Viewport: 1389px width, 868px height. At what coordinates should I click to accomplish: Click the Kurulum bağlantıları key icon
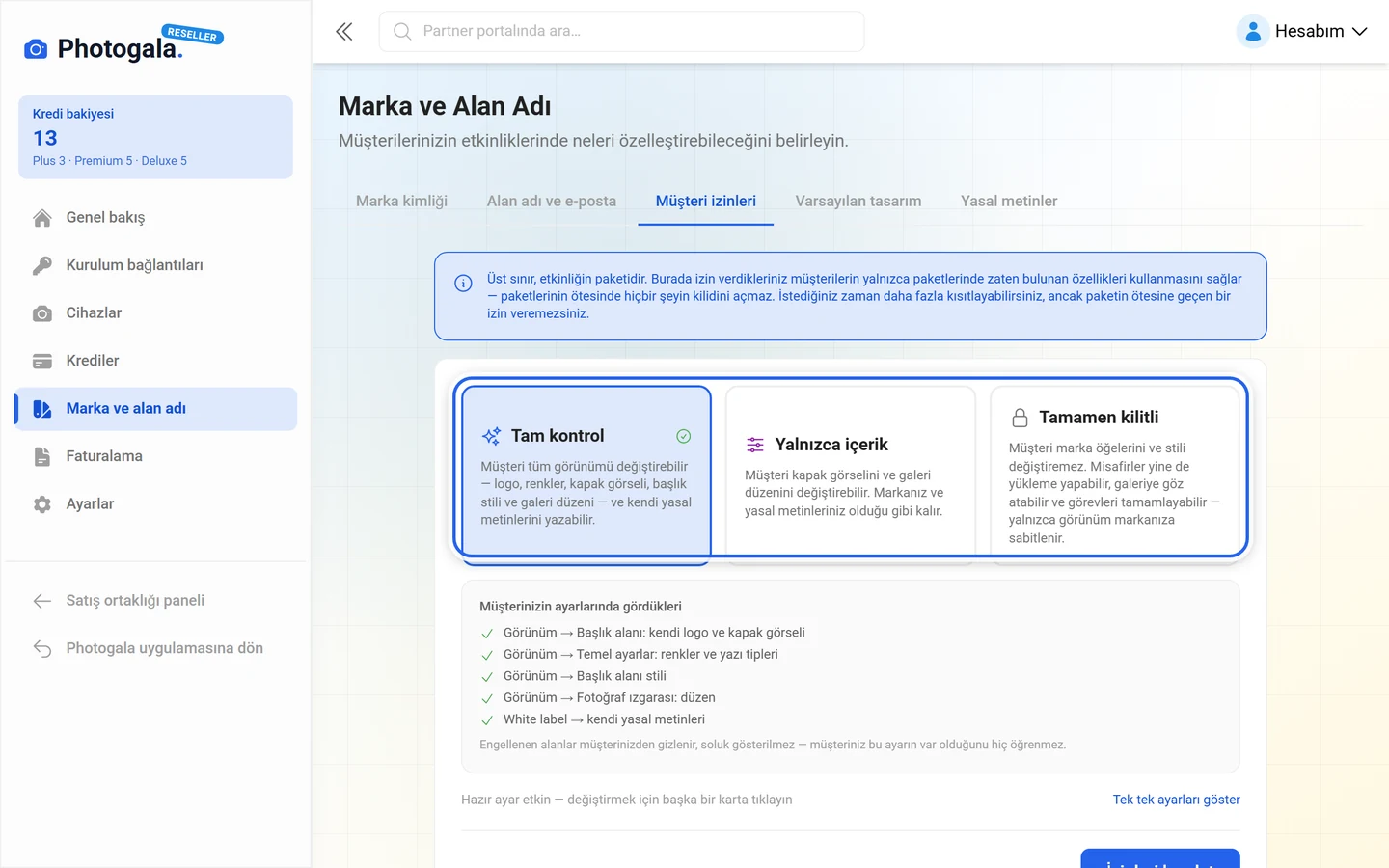pyautogui.click(x=41, y=265)
